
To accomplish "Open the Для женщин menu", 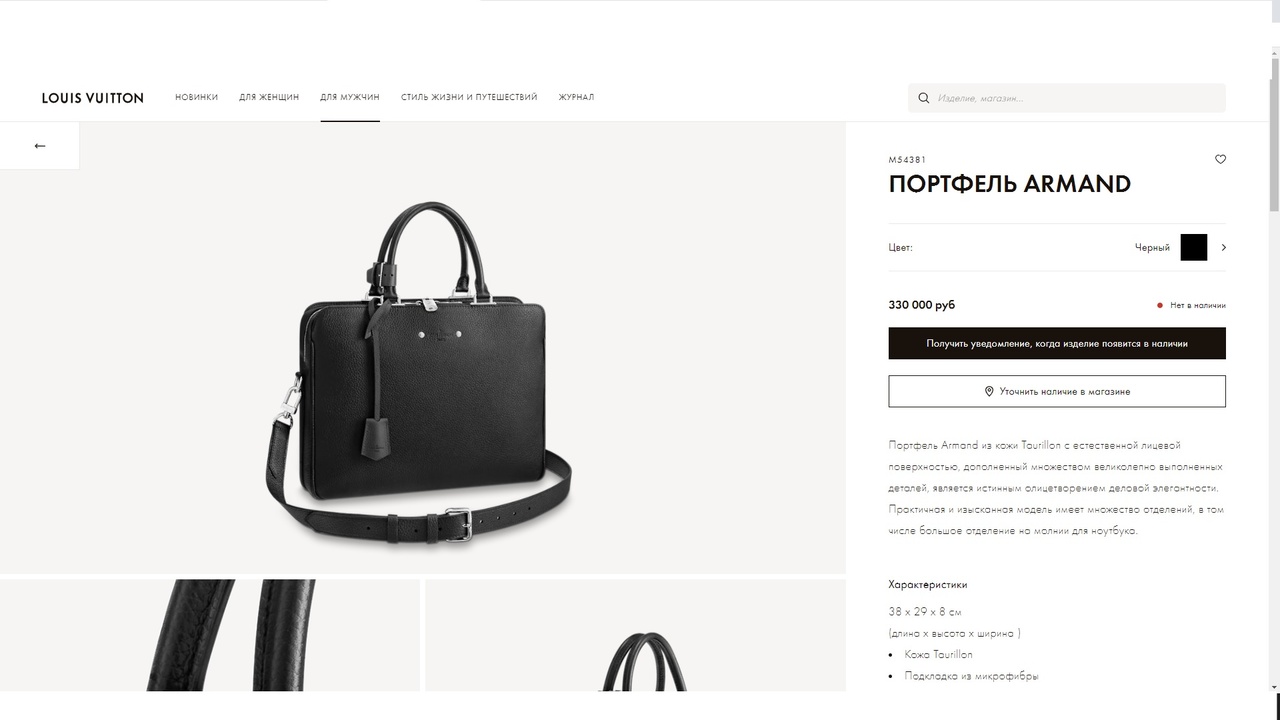I will pyautogui.click(x=269, y=98).
